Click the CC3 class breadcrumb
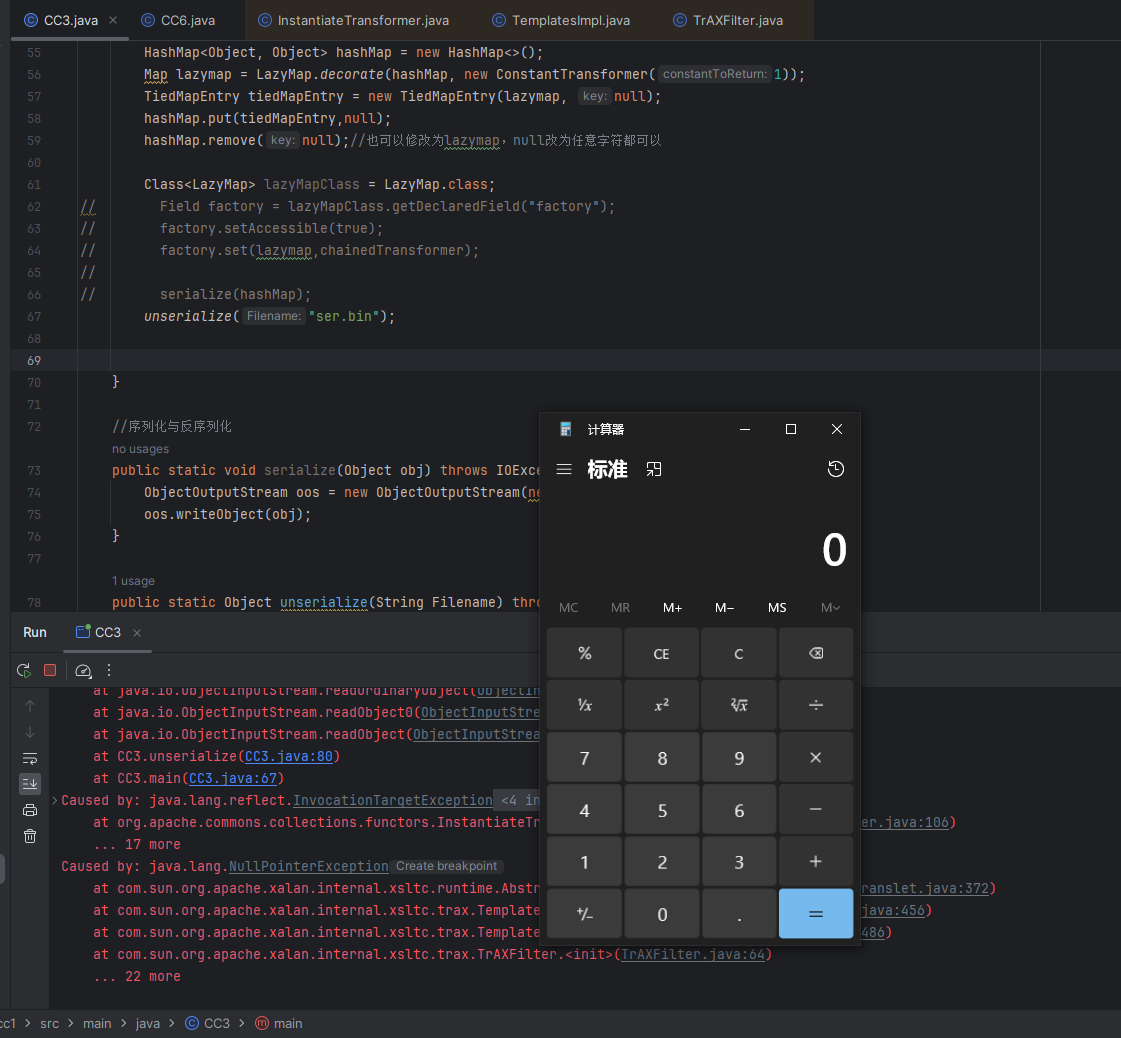This screenshot has height=1038, width=1121. (208, 1024)
